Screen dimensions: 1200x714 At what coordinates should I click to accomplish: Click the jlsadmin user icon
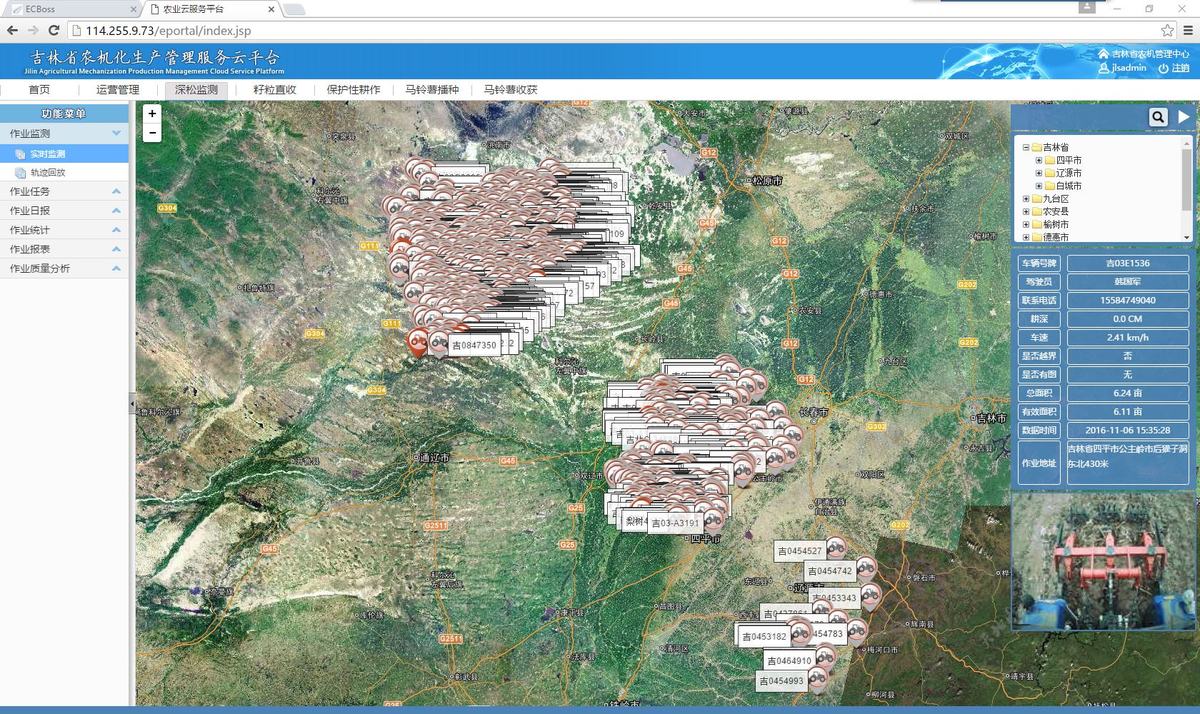pos(1103,68)
